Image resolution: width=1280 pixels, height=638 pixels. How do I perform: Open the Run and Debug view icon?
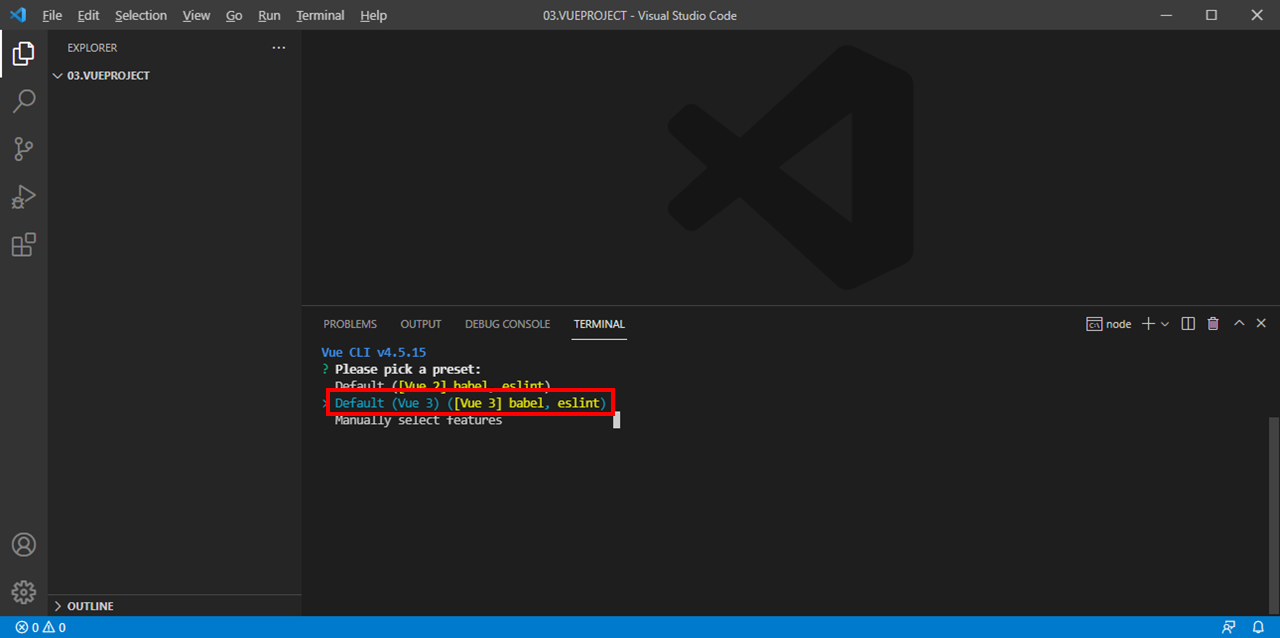23,197
